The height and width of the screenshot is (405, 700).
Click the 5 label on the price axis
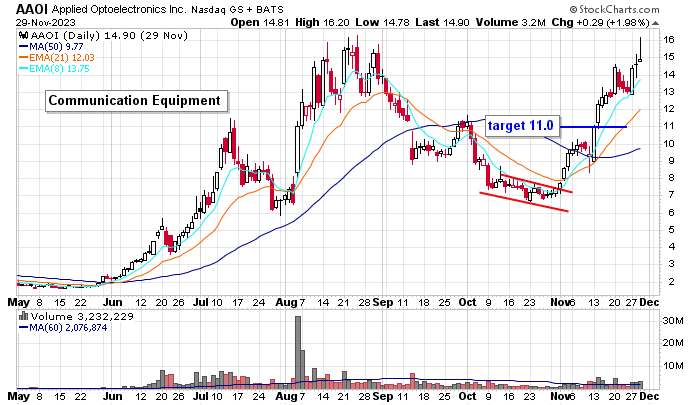[671, 230]
